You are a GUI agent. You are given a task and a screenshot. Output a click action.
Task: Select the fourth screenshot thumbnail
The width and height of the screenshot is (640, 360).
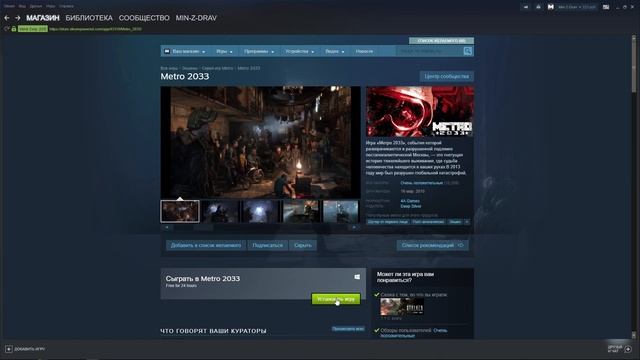click(301, 211)
